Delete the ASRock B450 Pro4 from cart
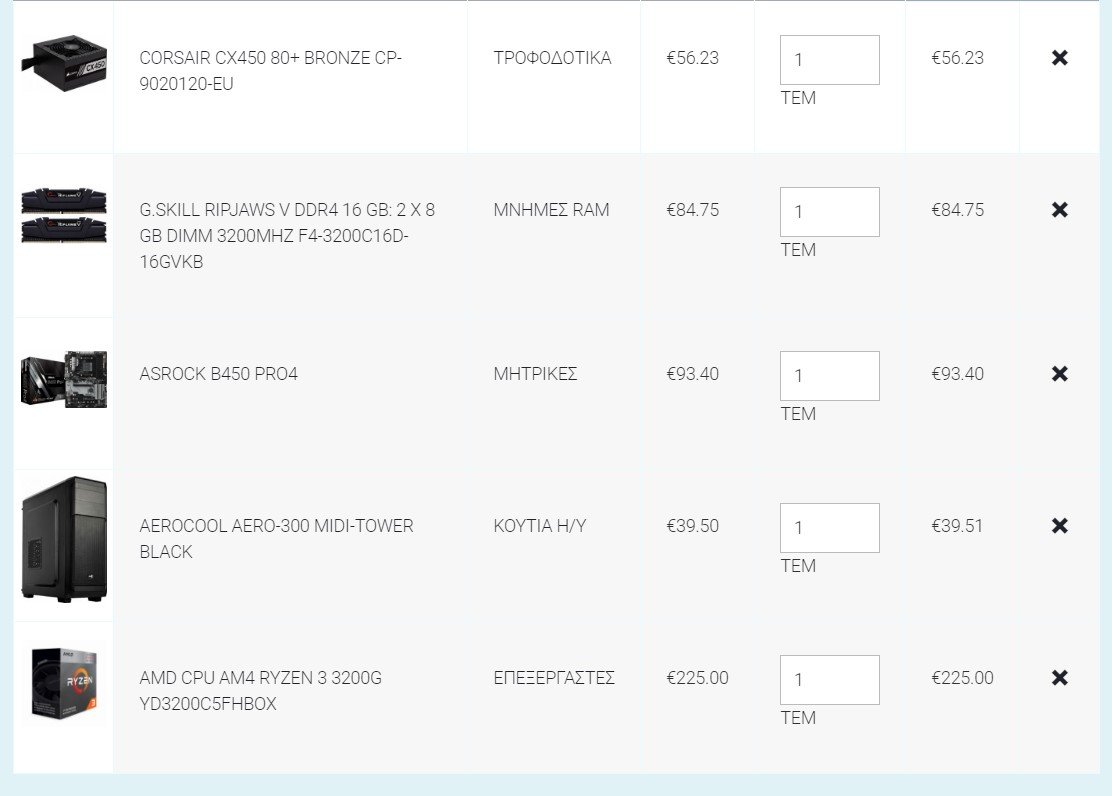 coord(1060,374)
